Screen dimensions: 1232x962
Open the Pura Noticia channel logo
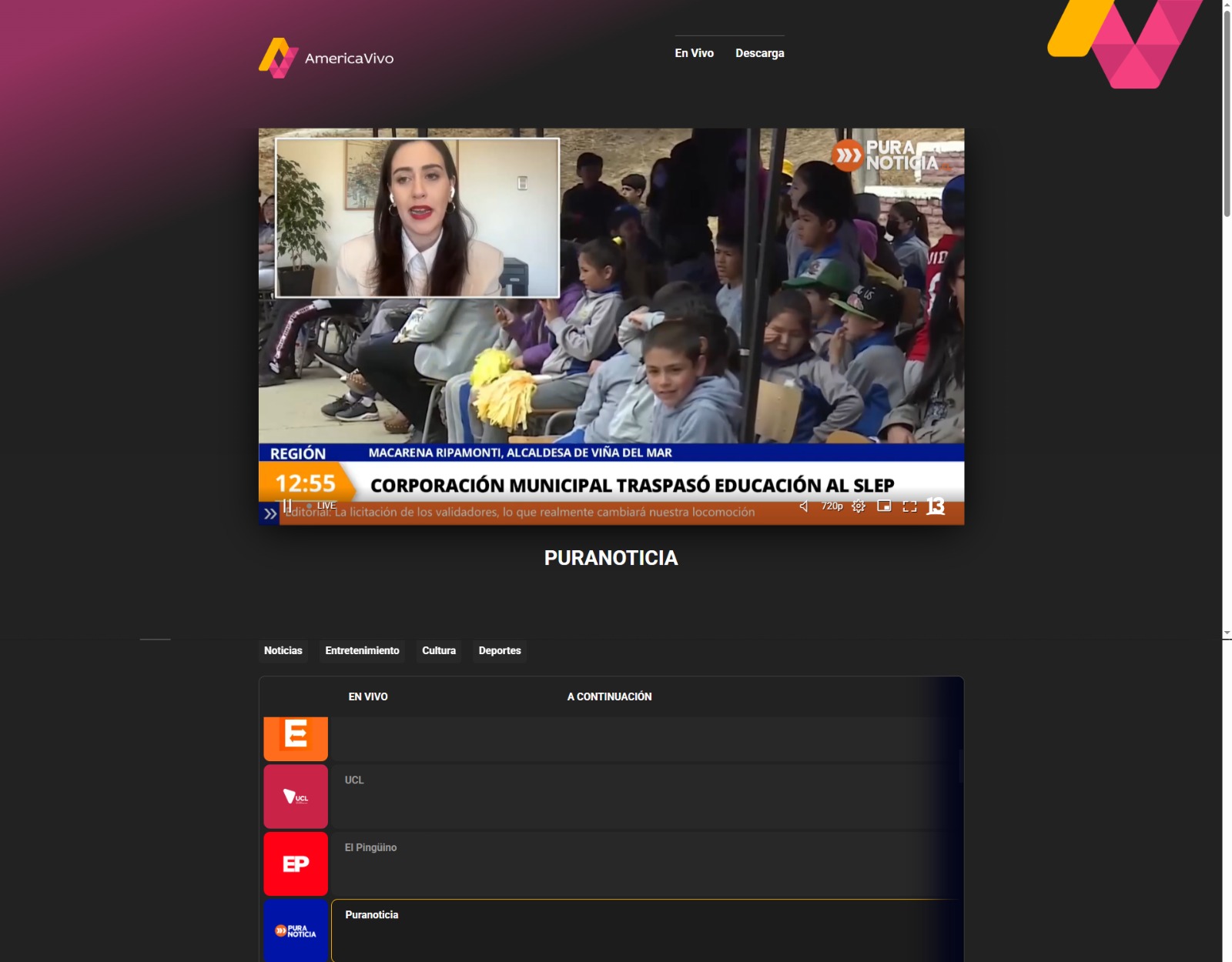point(296,930)
